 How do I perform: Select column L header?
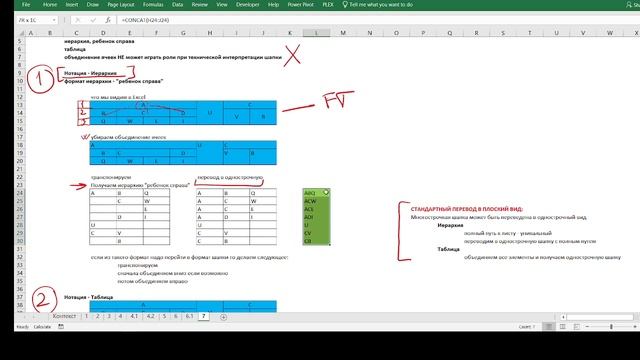tap(316, 33)
